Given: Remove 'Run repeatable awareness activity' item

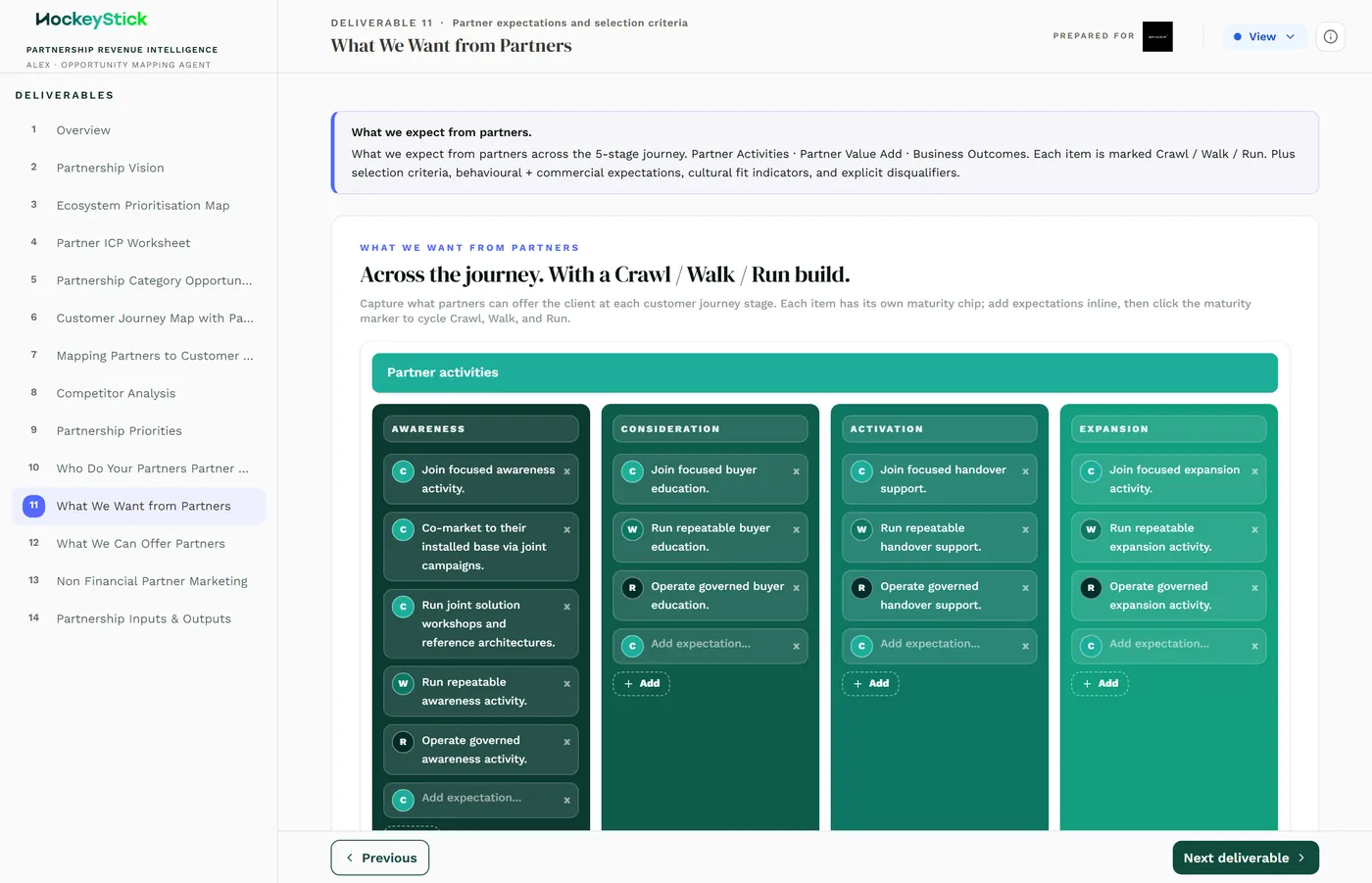Looking at the screenshot, I should pos(566,684).
